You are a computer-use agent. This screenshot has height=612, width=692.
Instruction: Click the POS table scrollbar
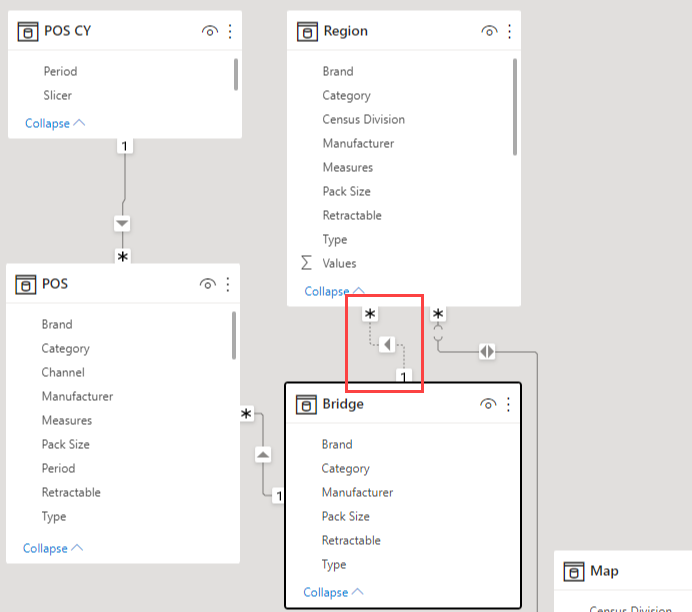pos(234,335)
